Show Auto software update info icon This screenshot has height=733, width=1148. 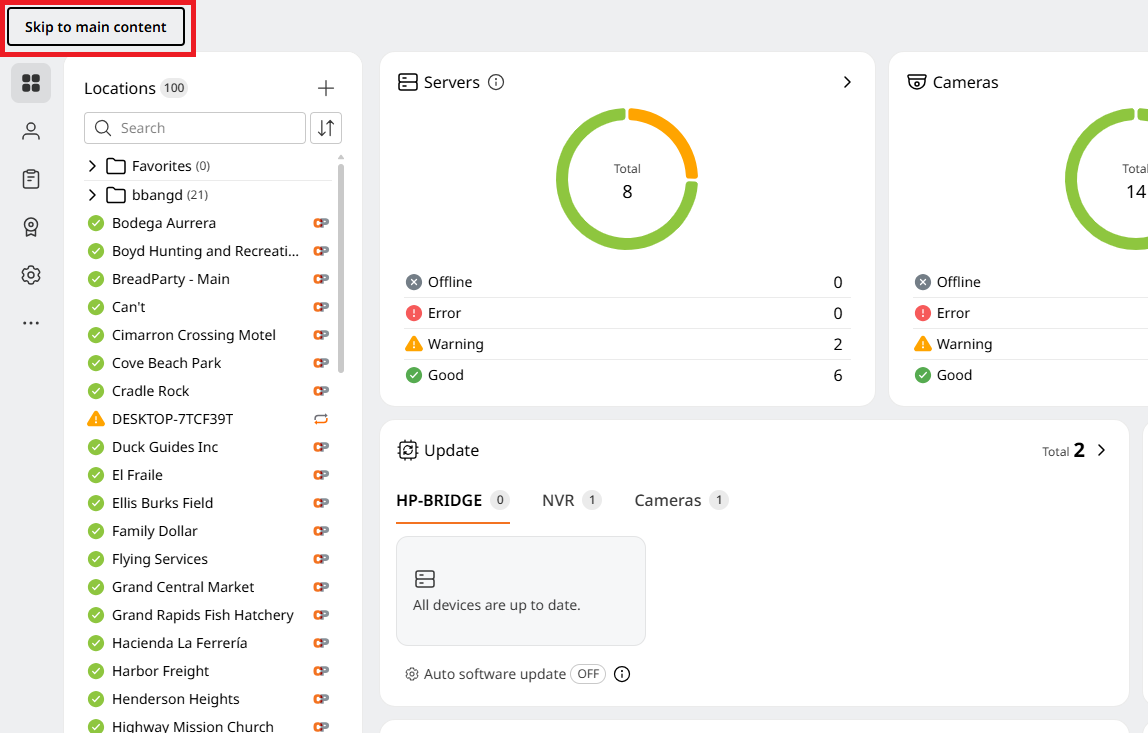pos(622,674)
